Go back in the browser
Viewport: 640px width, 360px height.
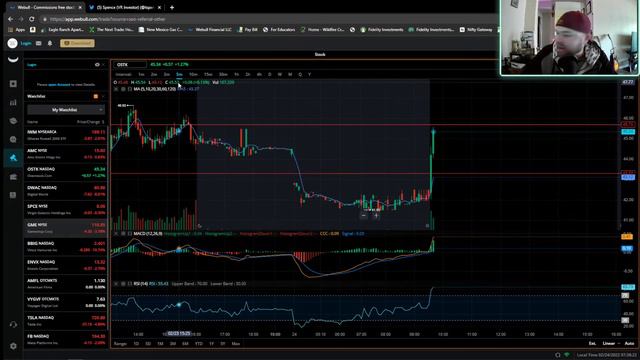pyautogui.click(x=10, y=19)
